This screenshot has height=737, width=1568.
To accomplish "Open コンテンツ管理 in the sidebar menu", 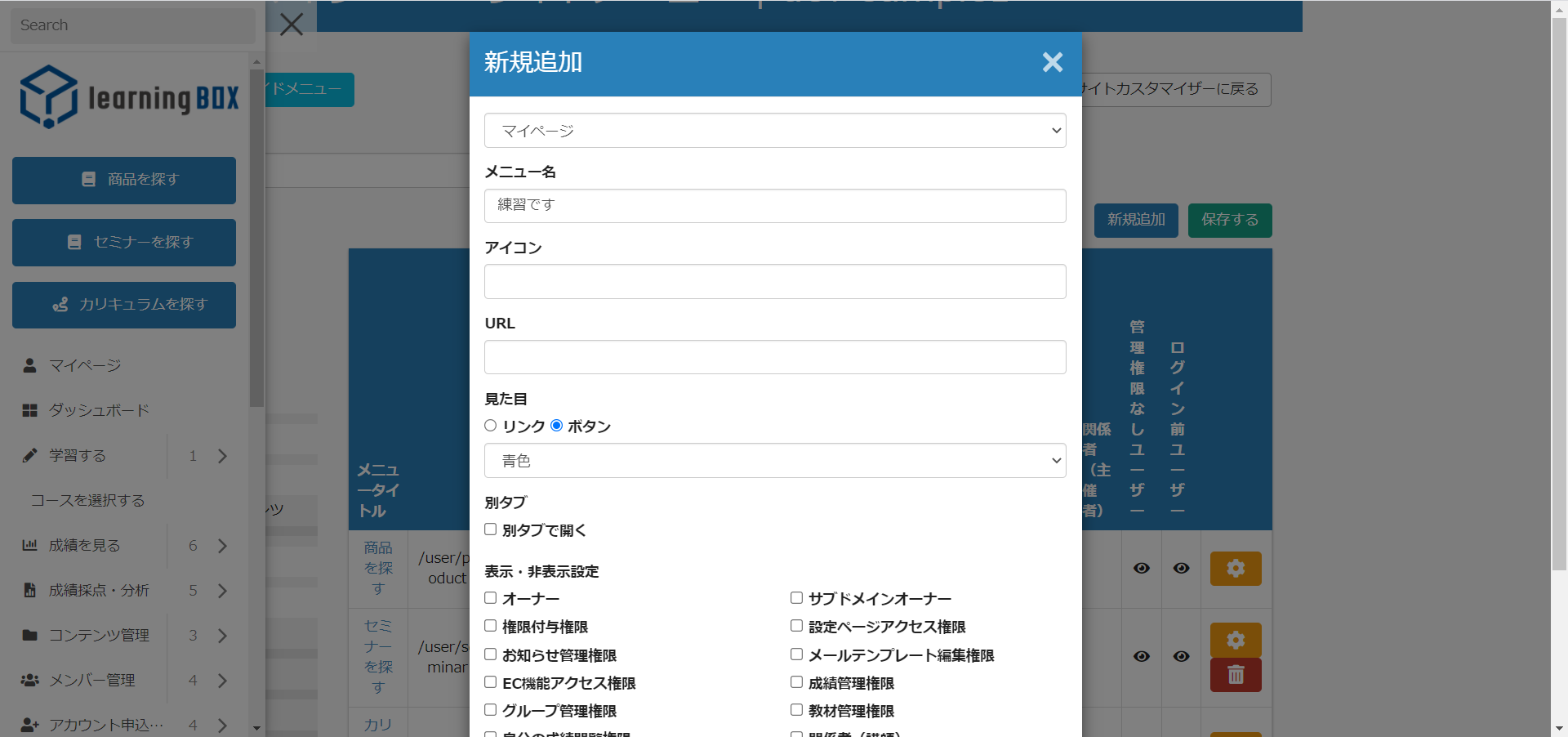I will 98,636.
